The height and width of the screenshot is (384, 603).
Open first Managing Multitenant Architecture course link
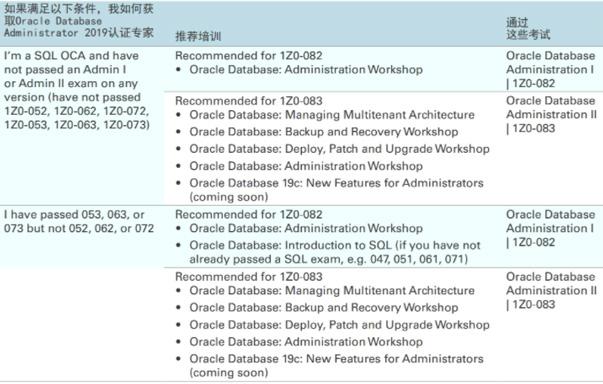332,115
